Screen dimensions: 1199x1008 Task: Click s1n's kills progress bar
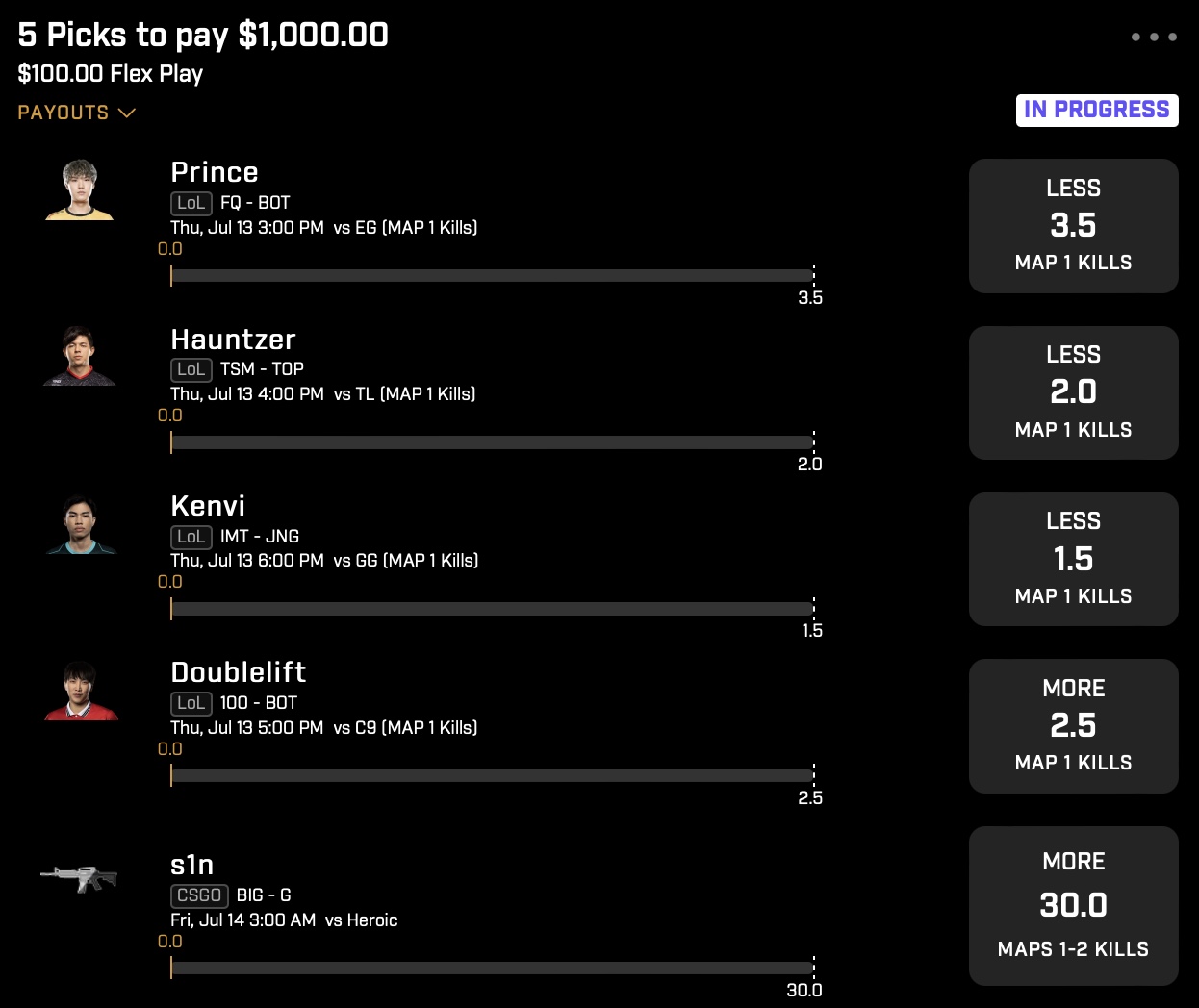click(491, 970)
